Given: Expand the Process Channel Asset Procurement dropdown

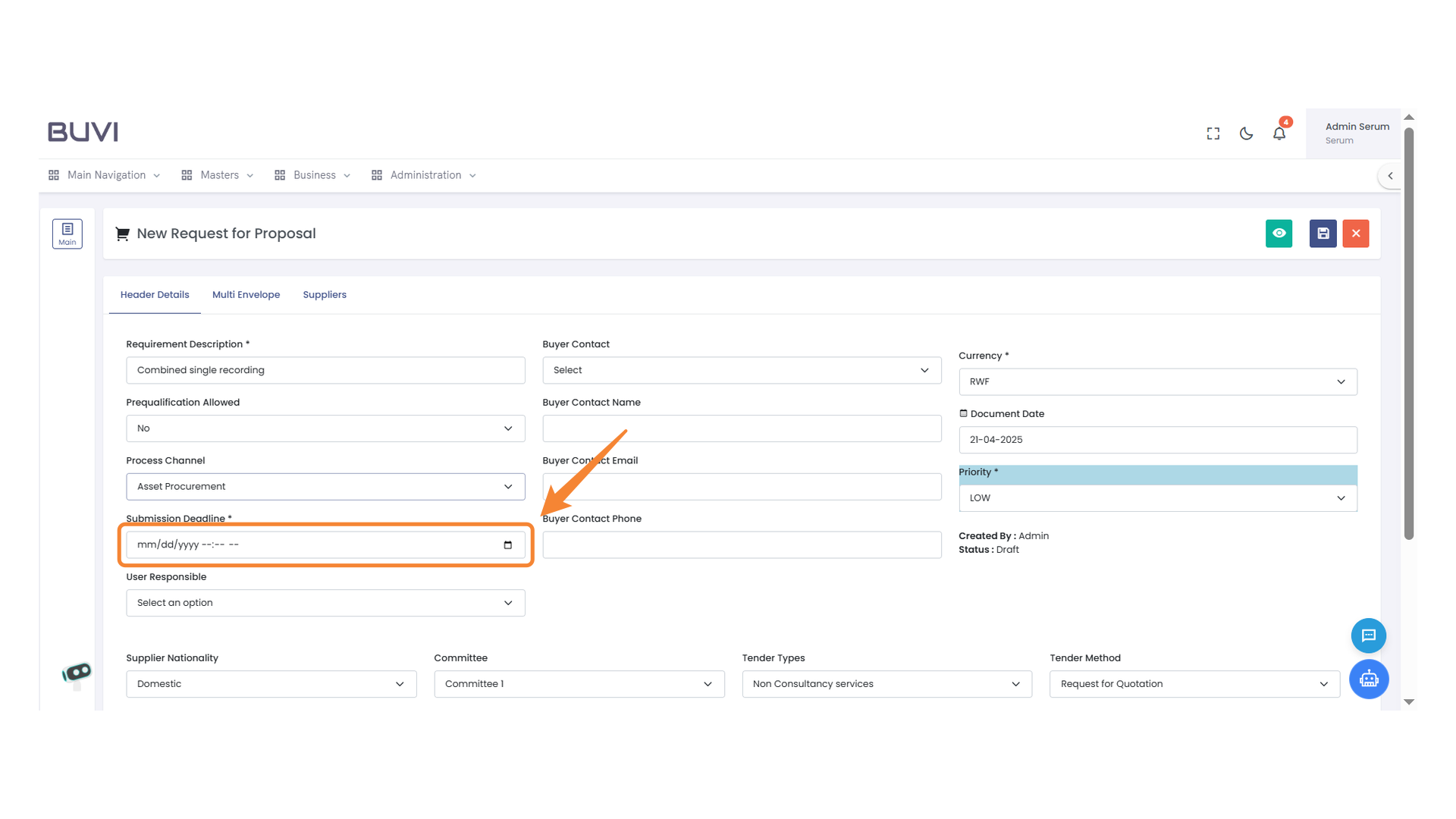Looking at the screenshot, I should coord(325,487).
